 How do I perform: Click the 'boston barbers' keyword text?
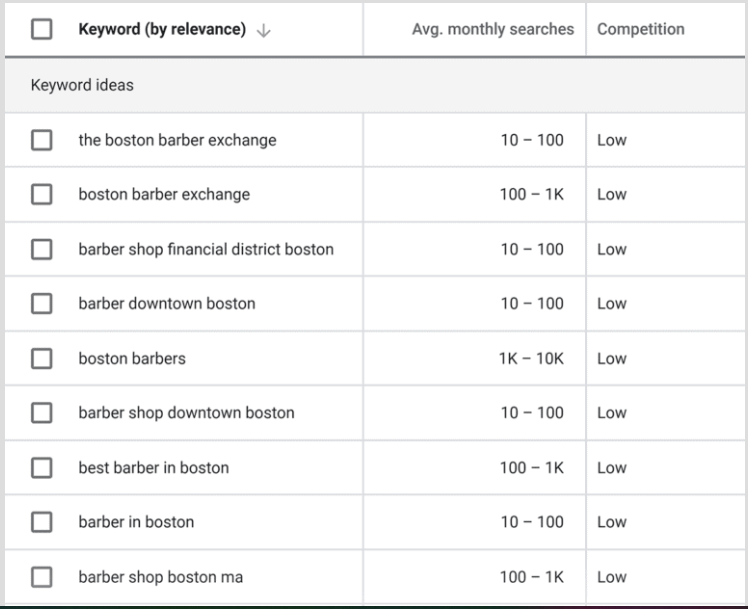[132, 358]
